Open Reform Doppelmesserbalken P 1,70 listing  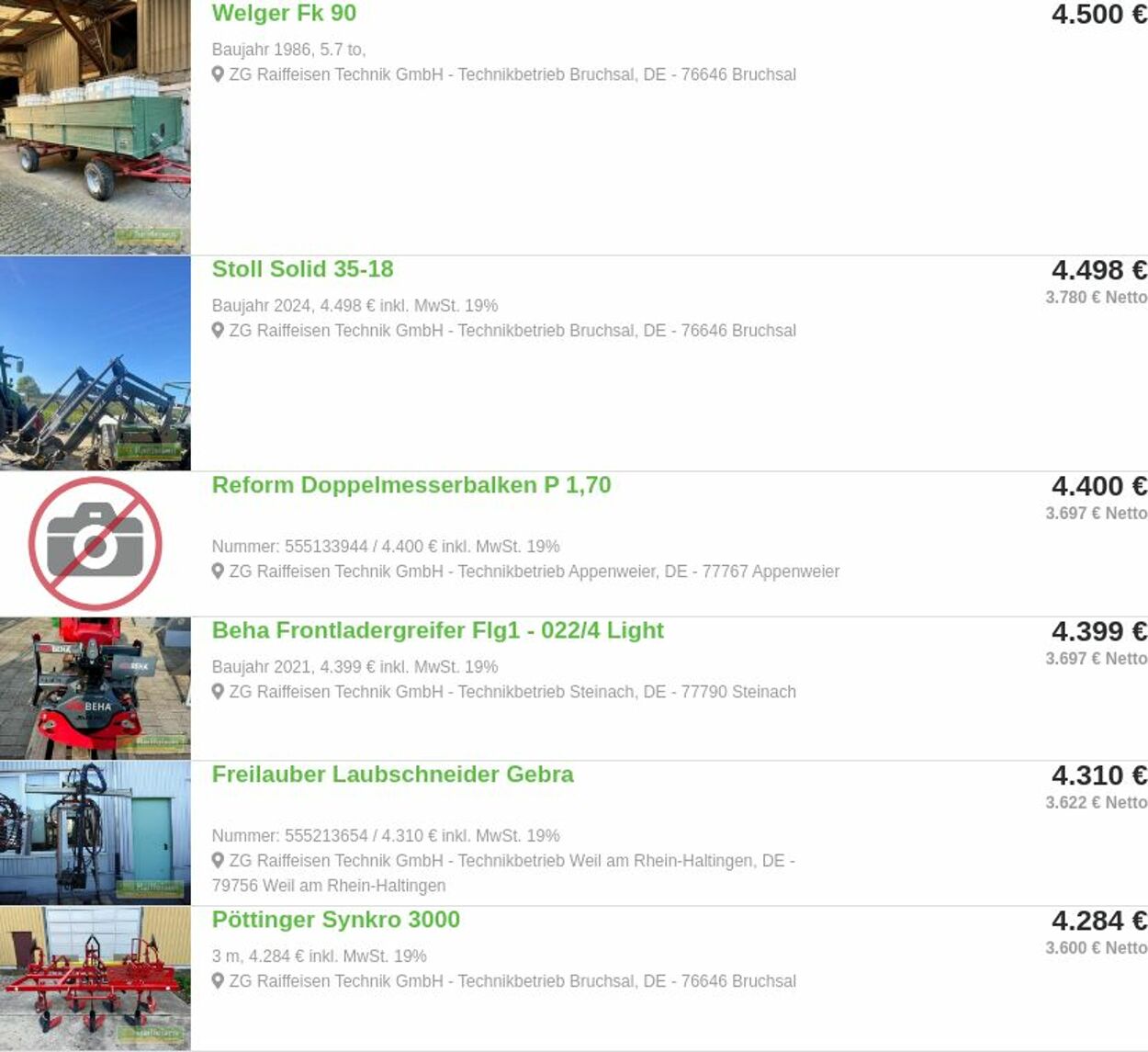[x=411, y=485]
